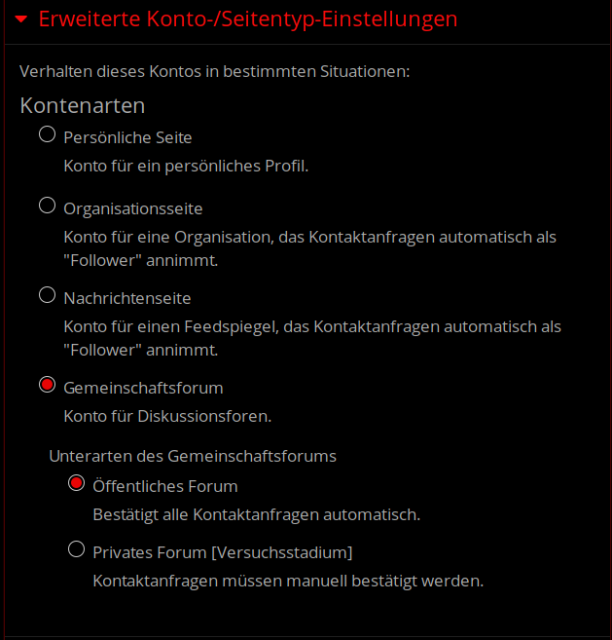Click 'Kontaktanfragen müssen manuell bestätigt werden.' text

[288, 580]
